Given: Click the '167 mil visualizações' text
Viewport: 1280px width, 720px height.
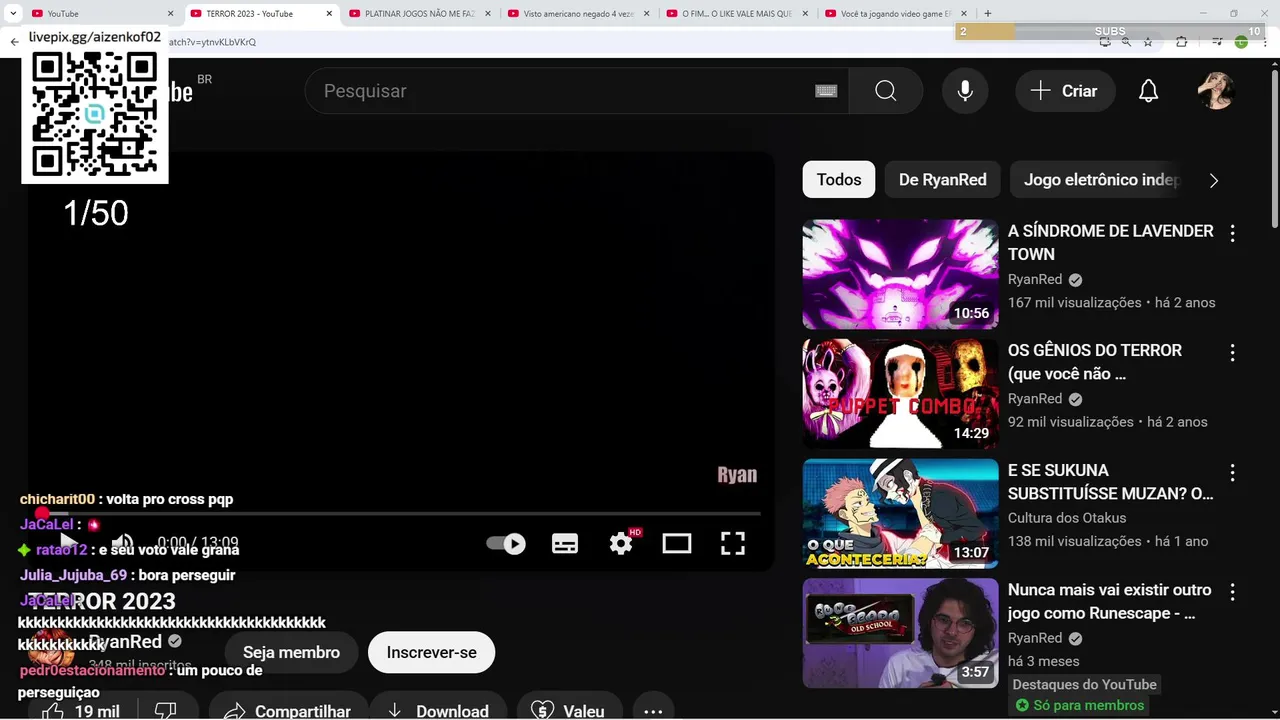Looking at the screenshot, I should point(1074,302).
